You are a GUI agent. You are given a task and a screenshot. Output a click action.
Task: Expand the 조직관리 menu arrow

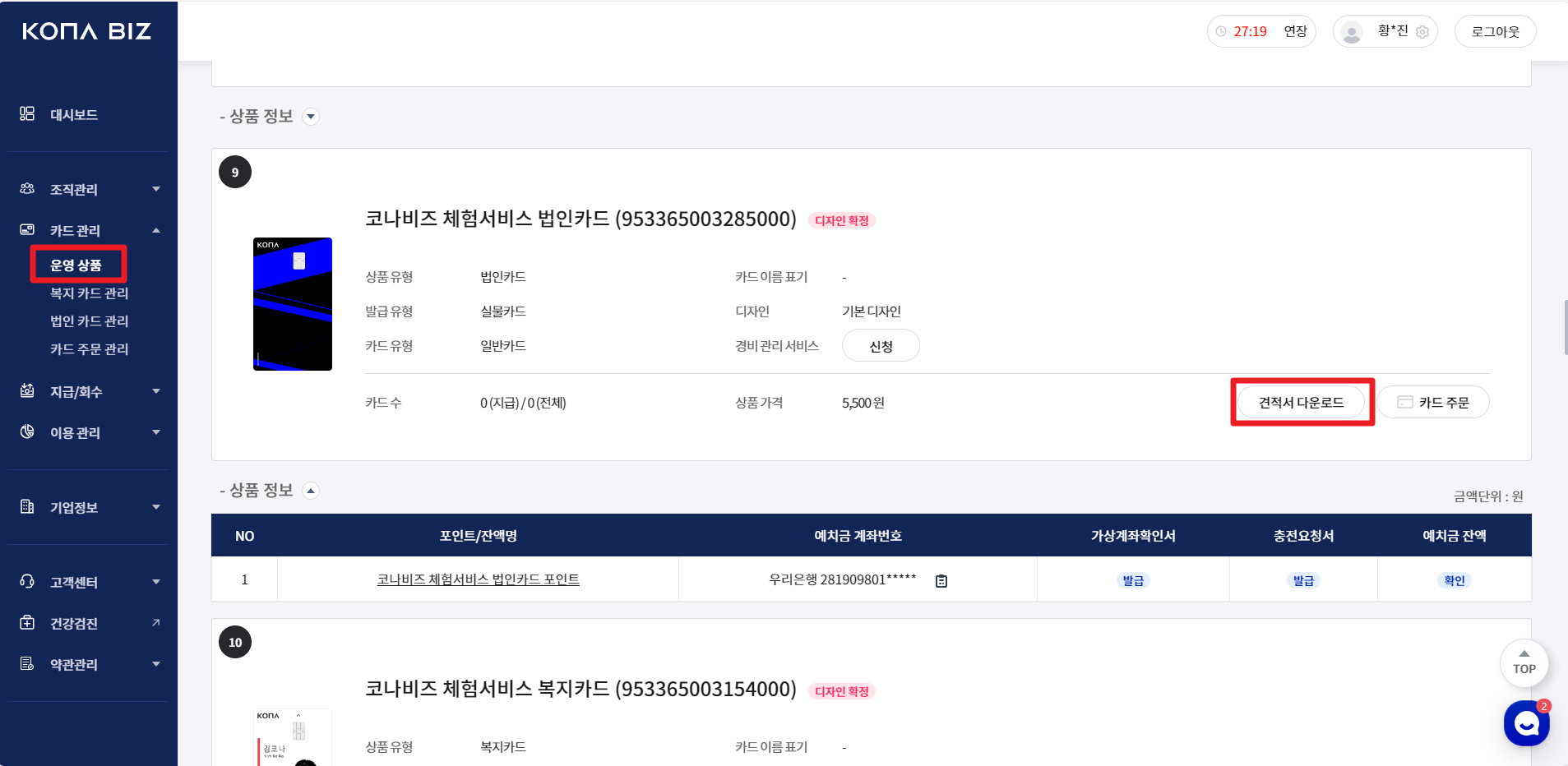coord(156,189)
